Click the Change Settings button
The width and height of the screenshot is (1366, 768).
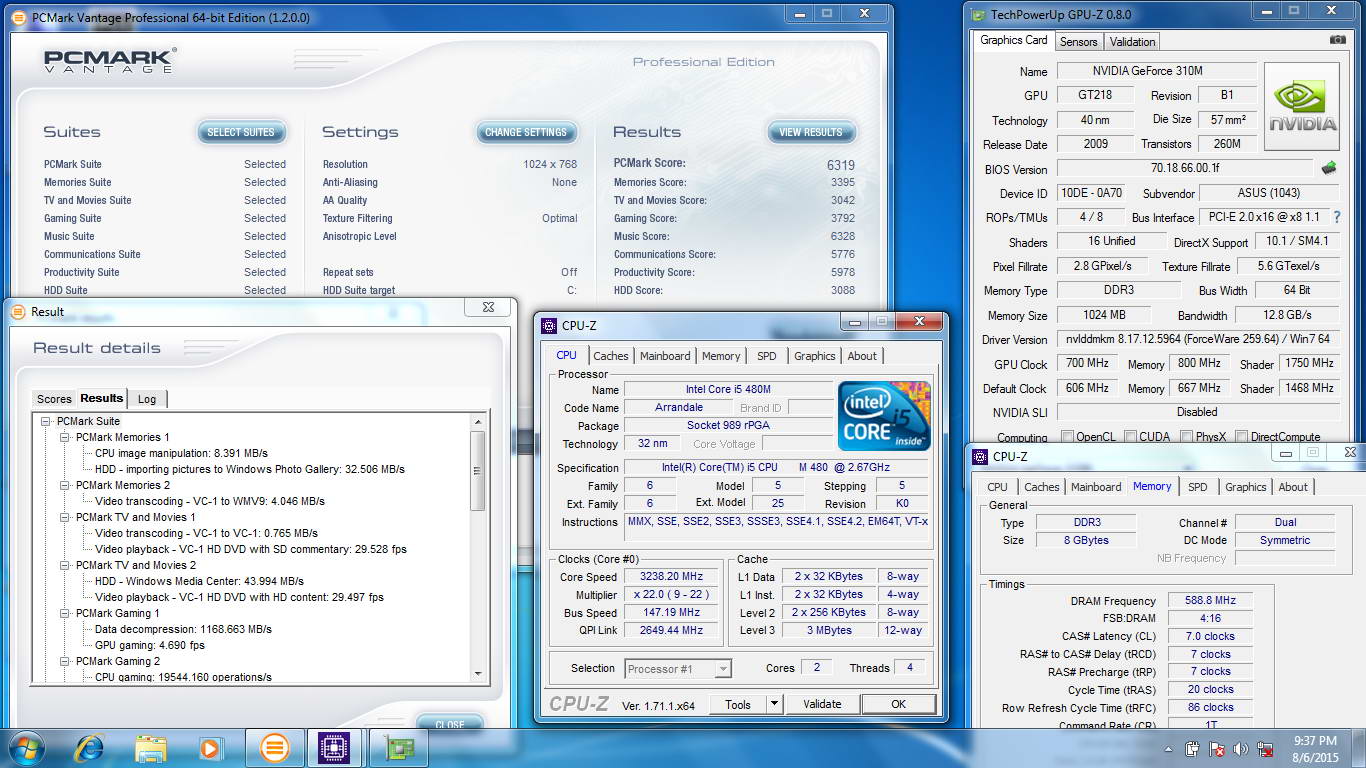coord(526,132)
